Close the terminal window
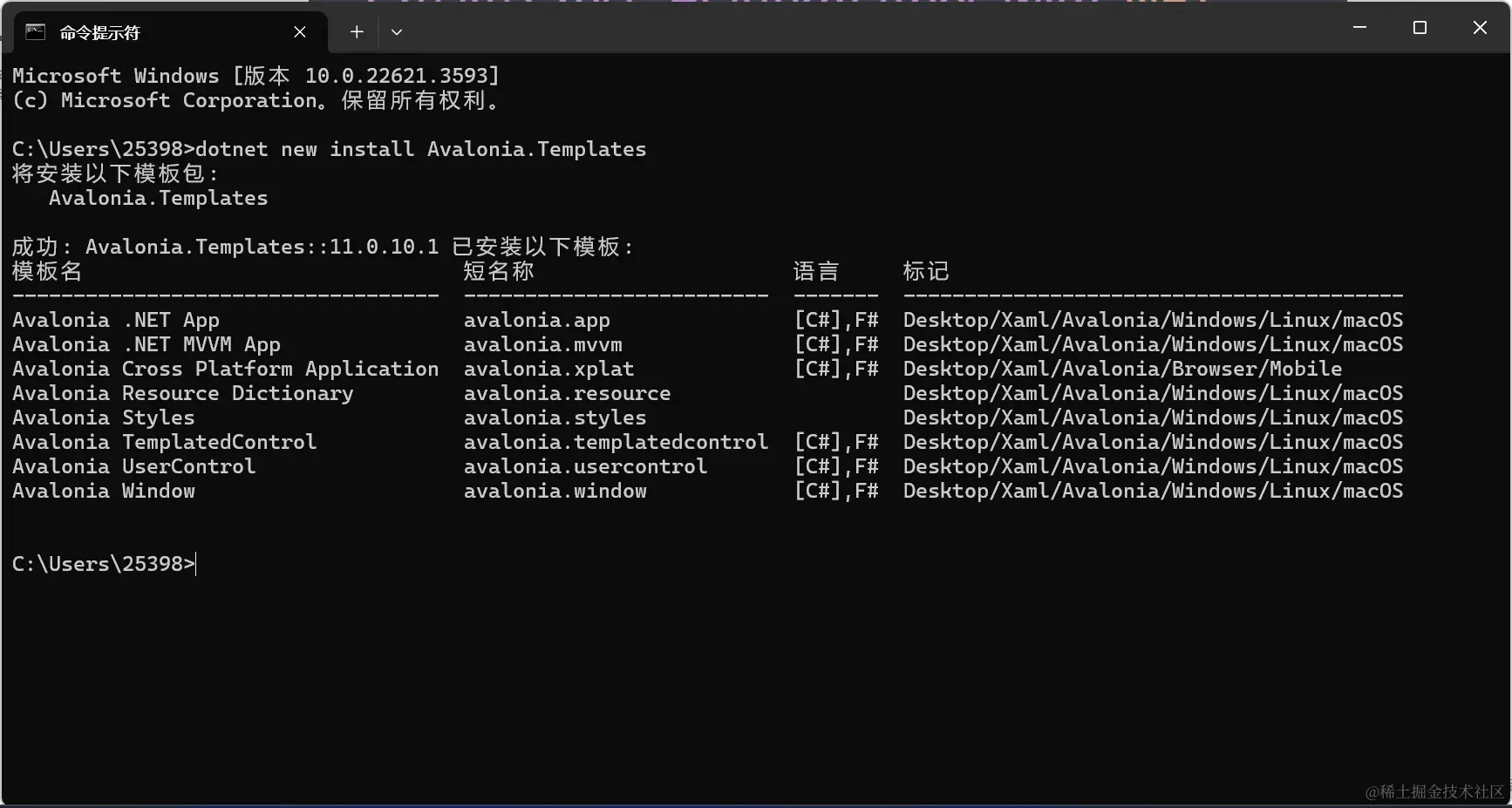This screenshot has height=808, width=1512. (x=1480, y=28)
